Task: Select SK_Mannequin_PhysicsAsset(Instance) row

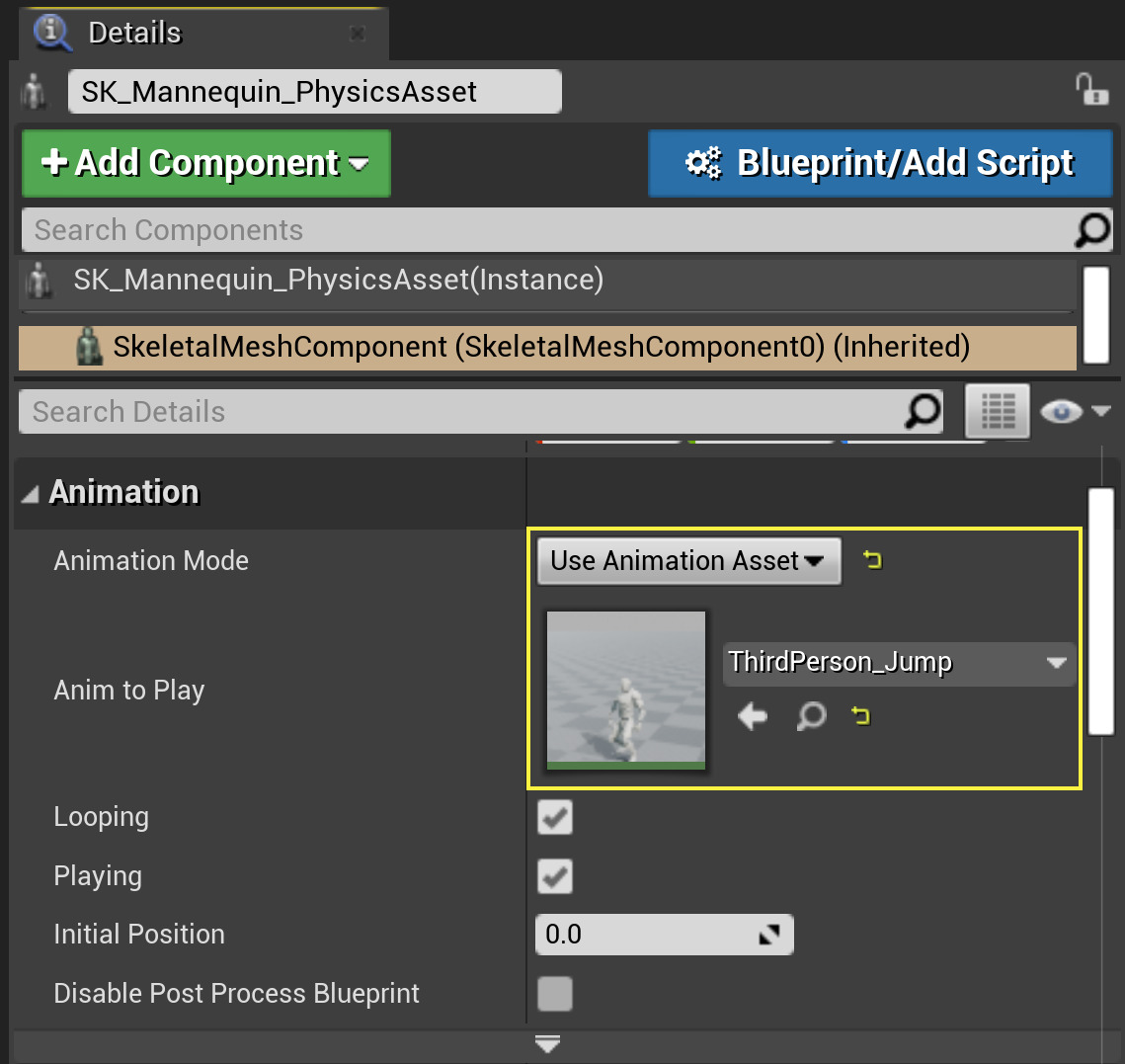Action: pyautogui.click(x=547, y=280)
